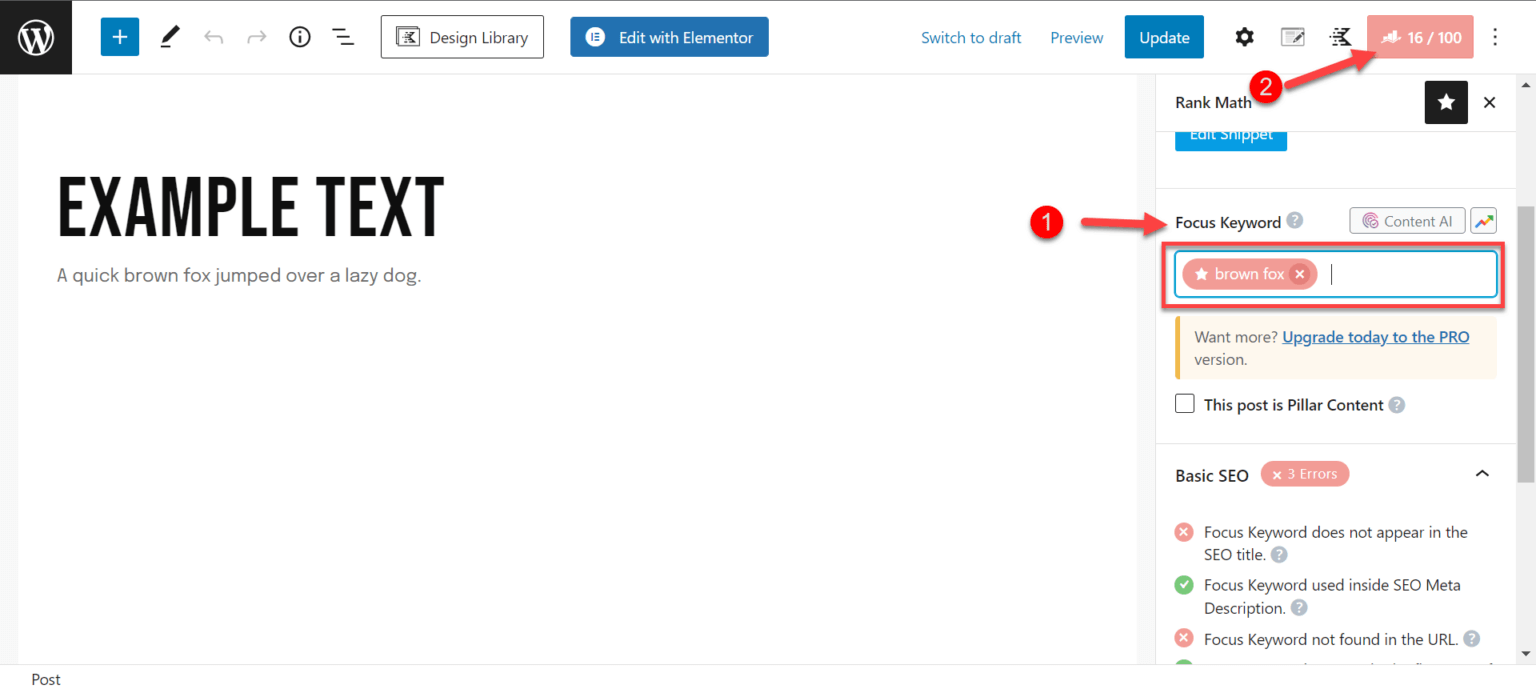Click Switch to draft
Viewport: 1536px width, 693px height.
point(971,38)
